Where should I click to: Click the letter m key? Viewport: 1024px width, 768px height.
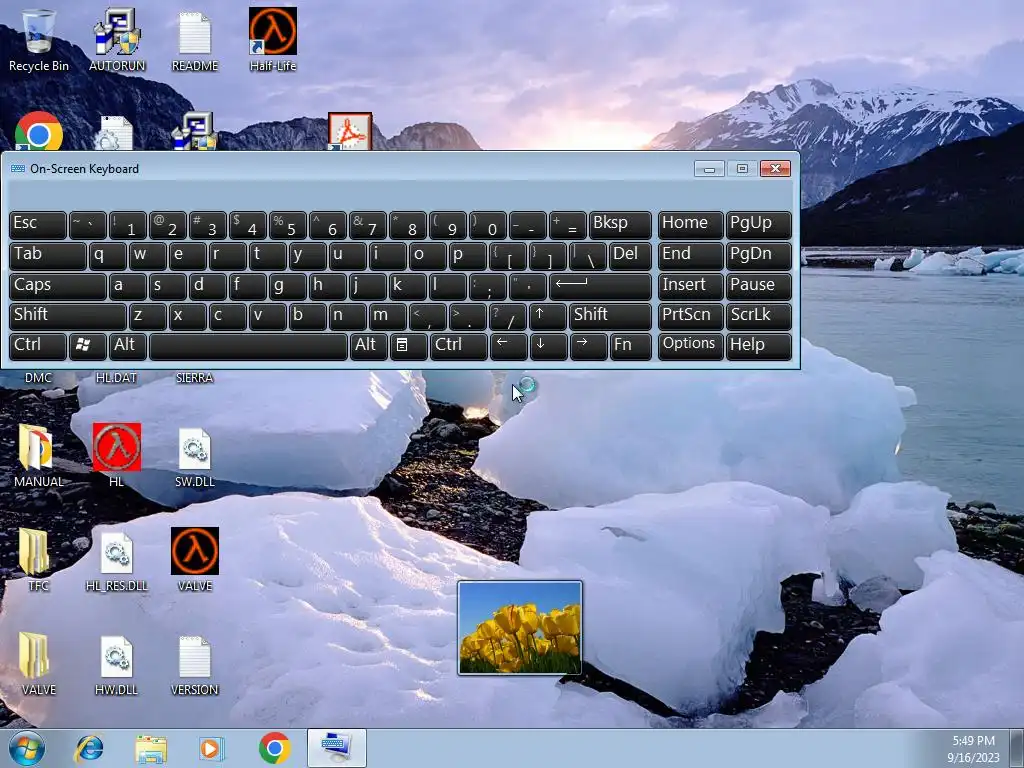(x=388, y=316)
